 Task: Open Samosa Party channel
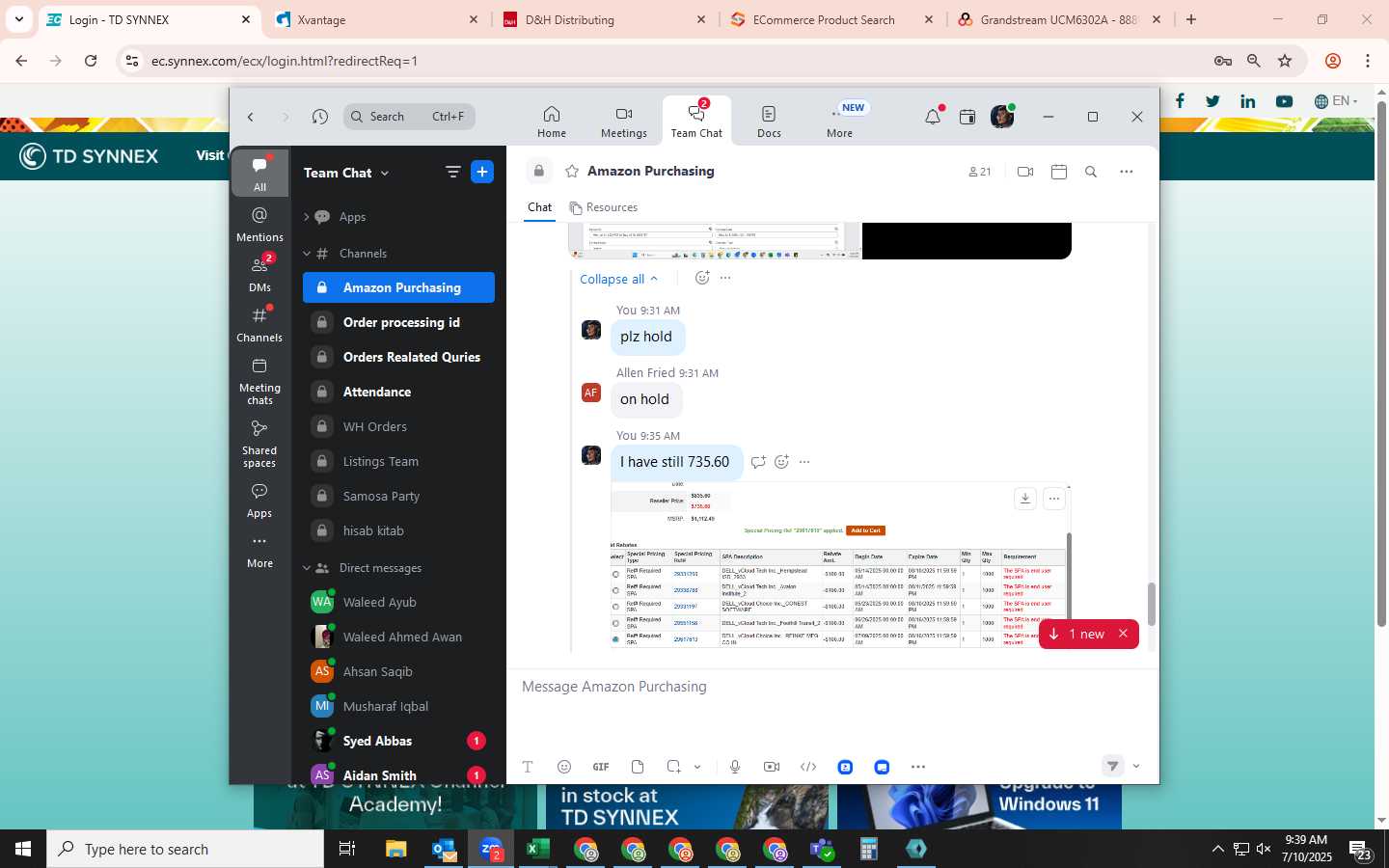(x=398, y=496)
